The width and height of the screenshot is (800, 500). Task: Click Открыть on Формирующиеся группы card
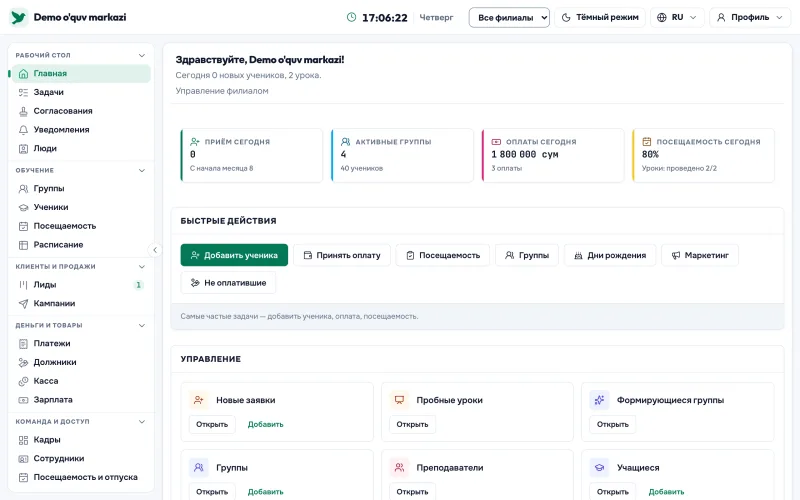click(612, 424)
